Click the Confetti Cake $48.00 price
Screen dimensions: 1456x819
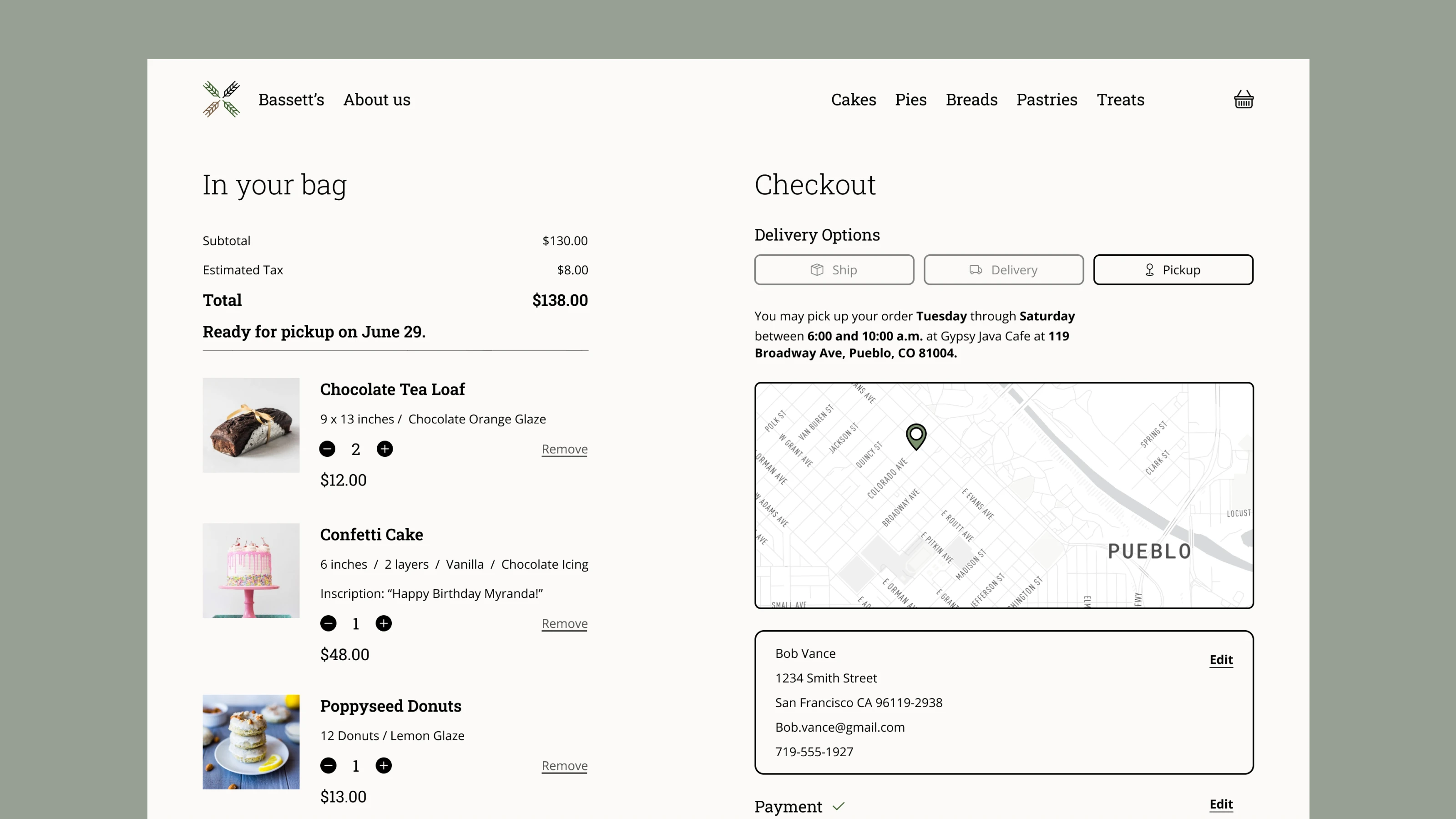coord(344,655)
